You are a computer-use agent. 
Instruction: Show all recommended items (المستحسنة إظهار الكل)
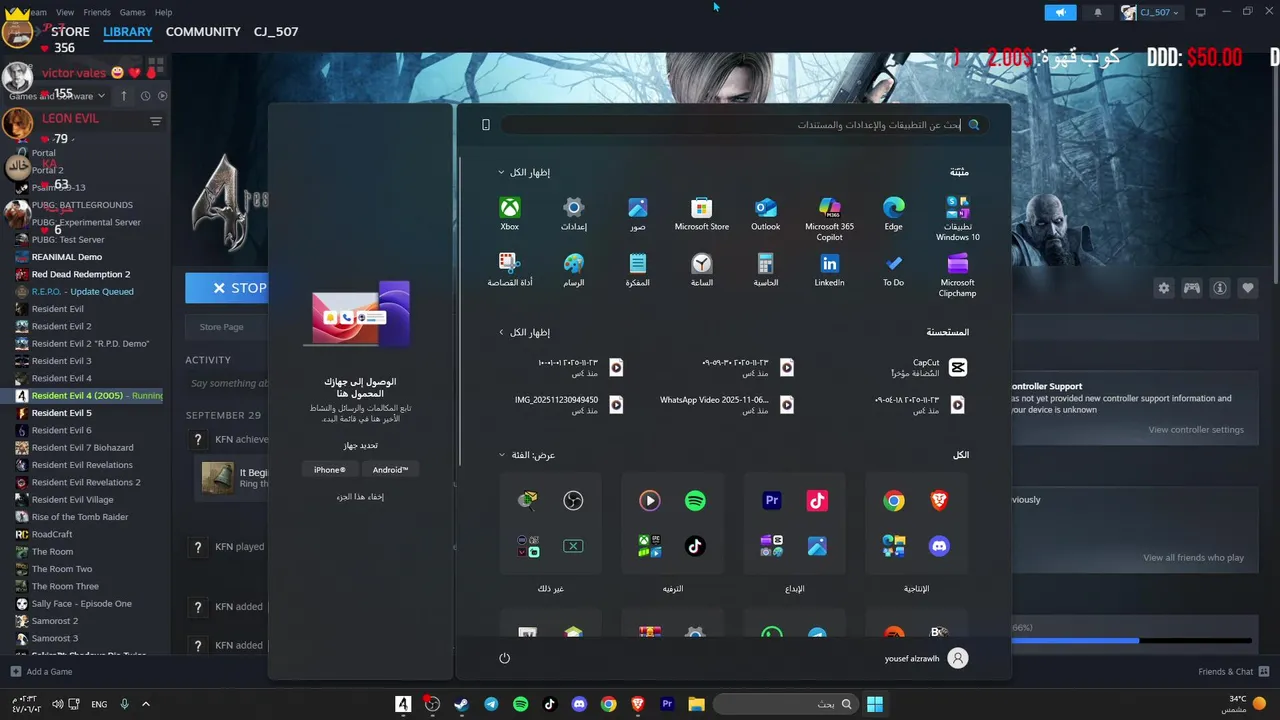(x=524, y=332)
